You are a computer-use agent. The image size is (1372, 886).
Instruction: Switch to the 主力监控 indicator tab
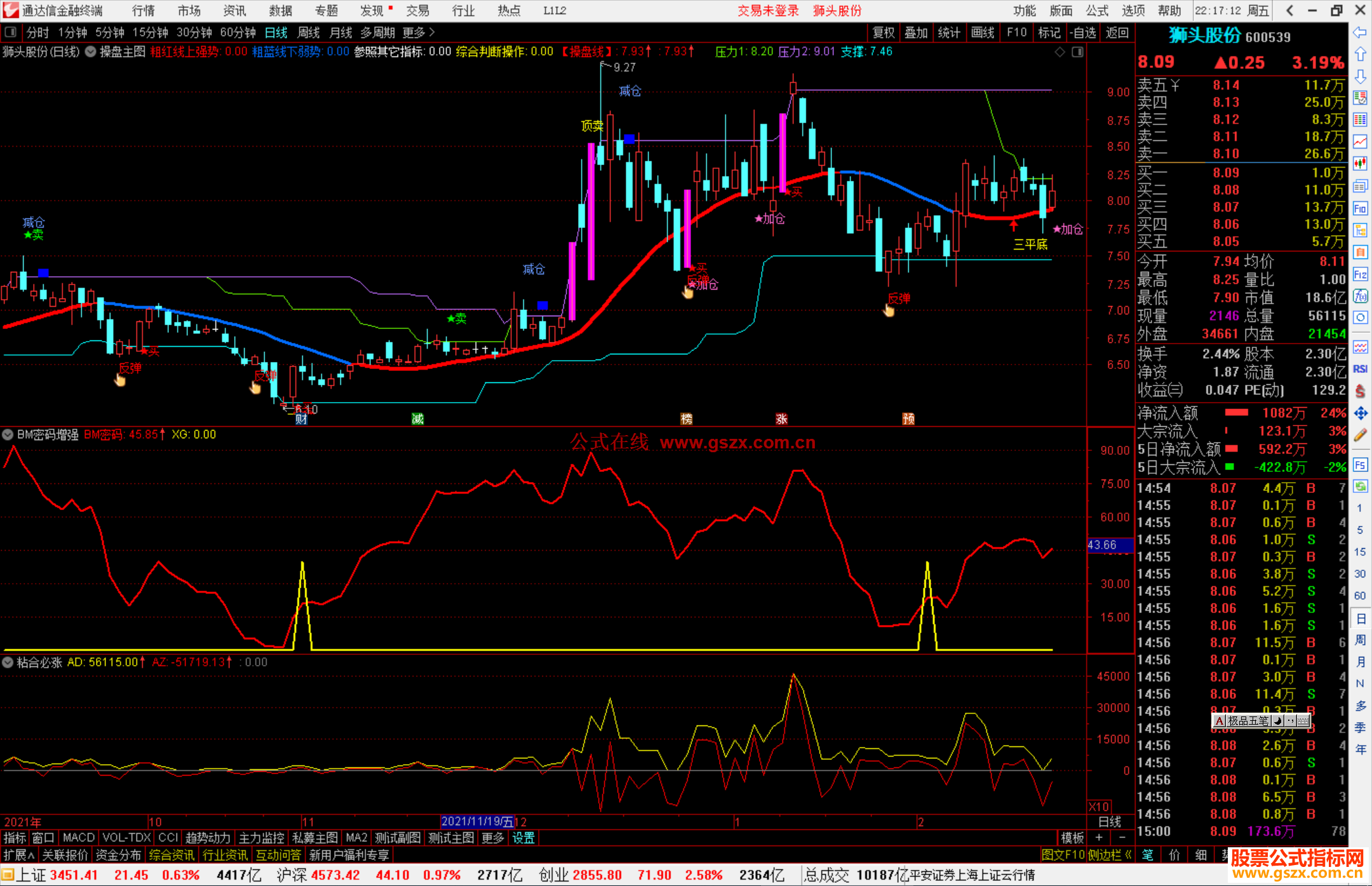261,838
